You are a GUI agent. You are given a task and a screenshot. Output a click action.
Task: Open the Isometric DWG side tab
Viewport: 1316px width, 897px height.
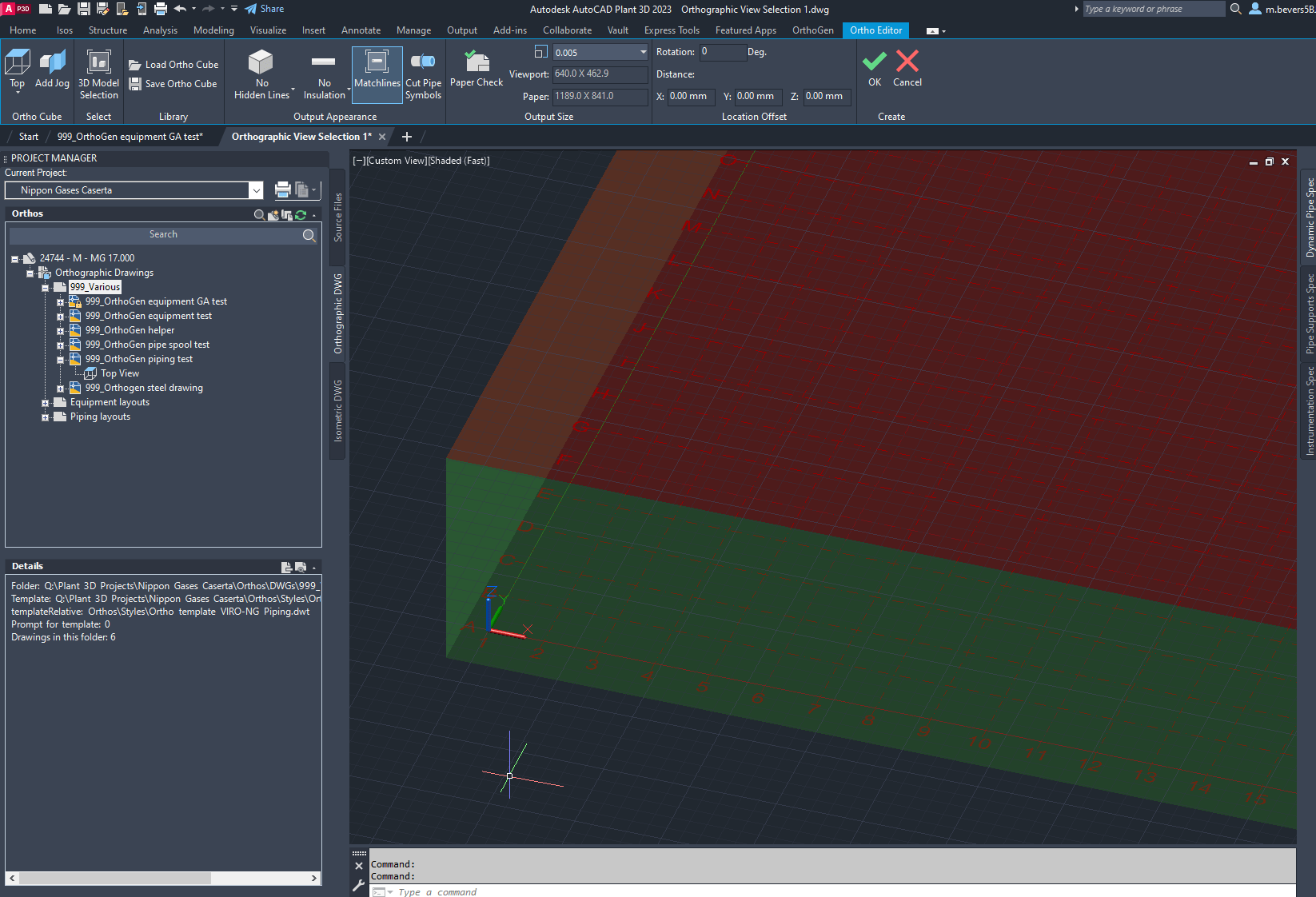[337, 411]
